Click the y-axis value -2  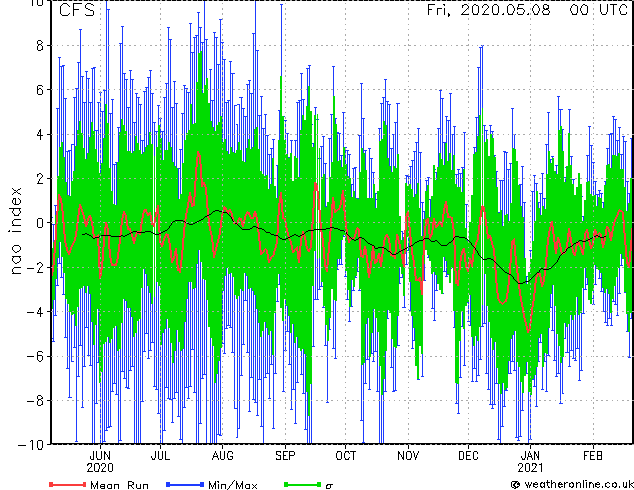coord(35,267)
